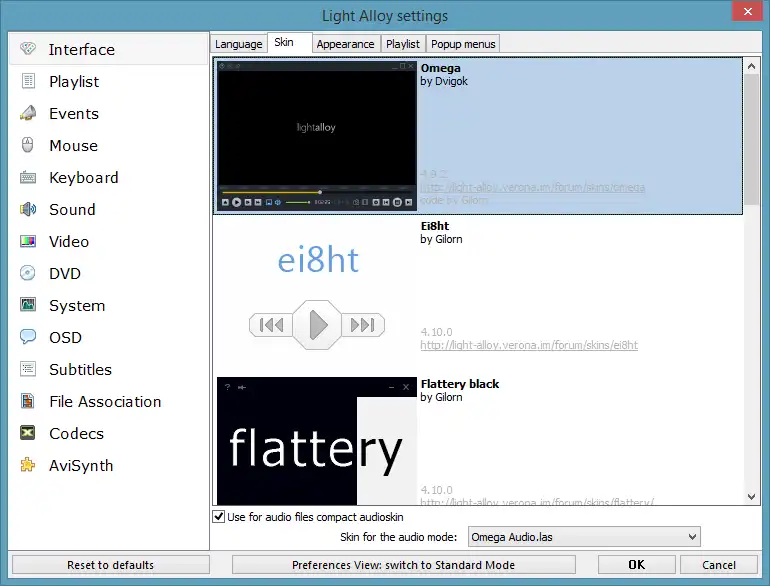Go to Keyboard settings label

click(84, 177)
